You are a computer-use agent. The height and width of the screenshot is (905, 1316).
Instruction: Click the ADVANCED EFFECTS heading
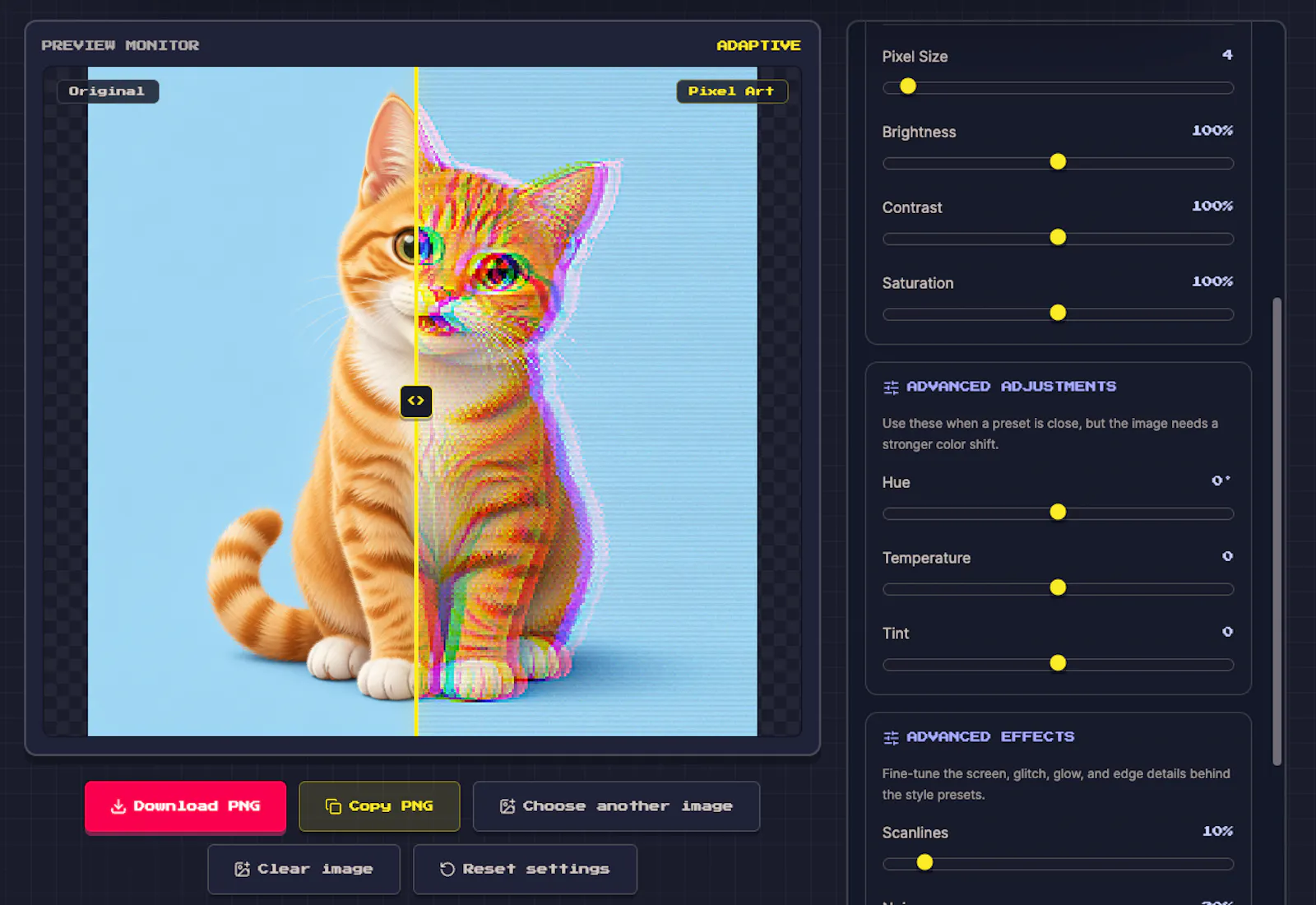pos(990,737)
